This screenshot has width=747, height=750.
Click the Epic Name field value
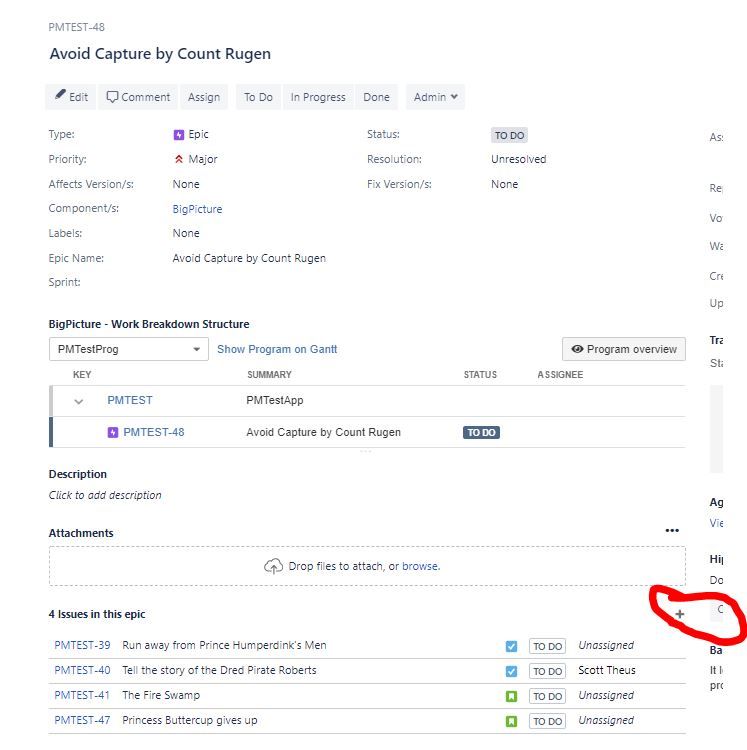pos(249,258)
